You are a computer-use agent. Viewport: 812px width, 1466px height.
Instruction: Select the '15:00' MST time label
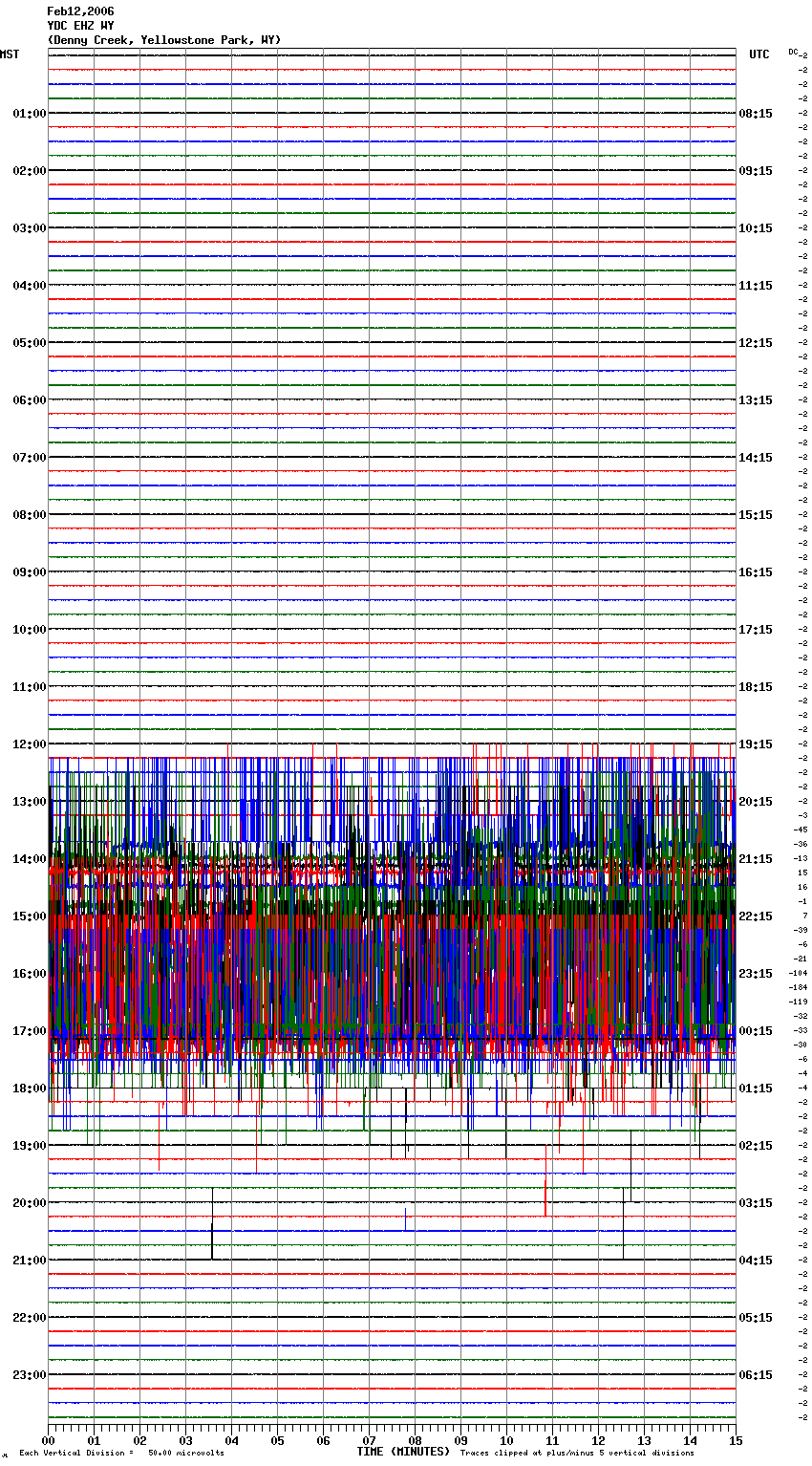tap(29, 916)
